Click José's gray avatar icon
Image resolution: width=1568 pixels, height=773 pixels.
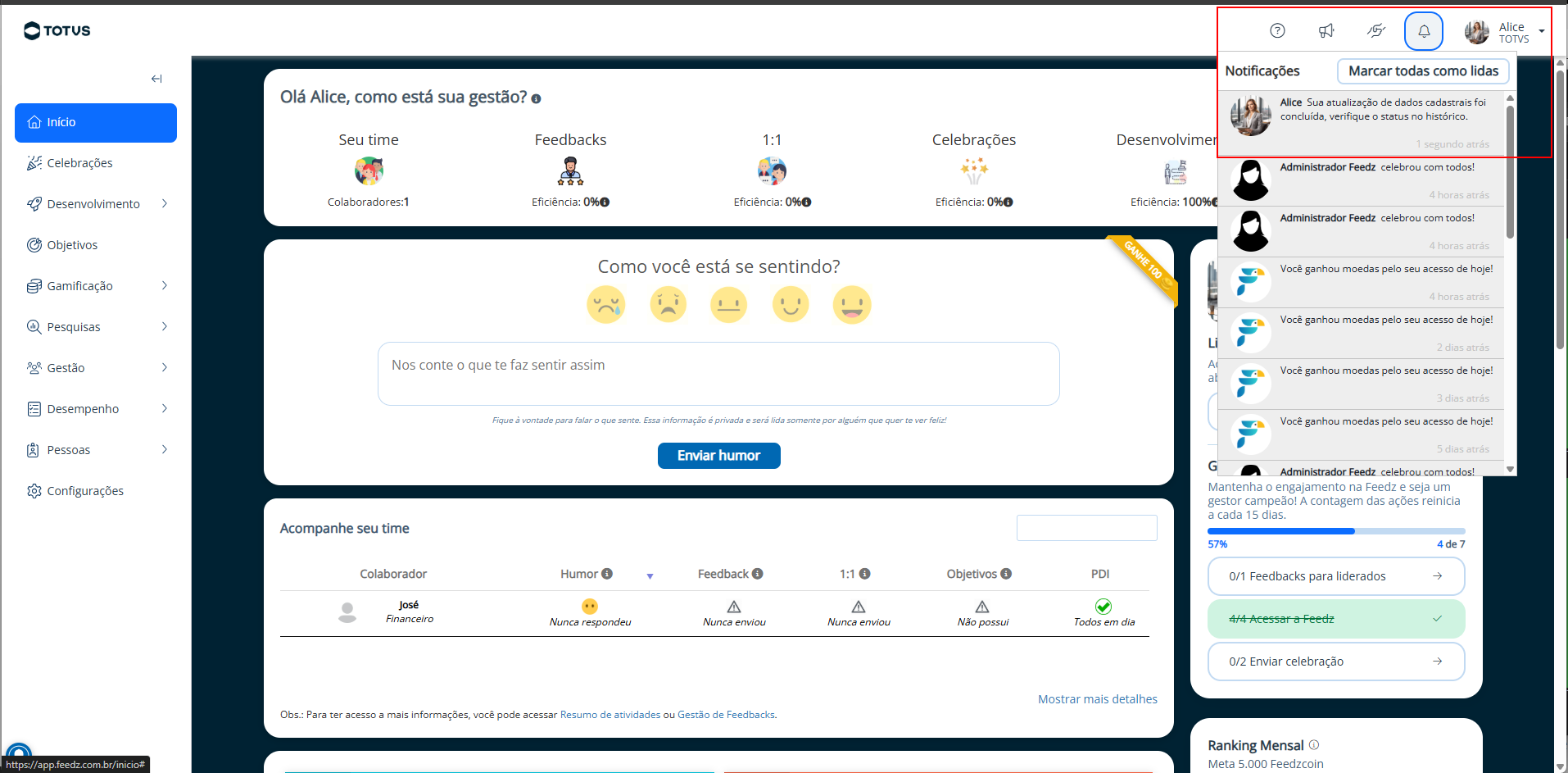pyautogui.click(x=347, y=612)
